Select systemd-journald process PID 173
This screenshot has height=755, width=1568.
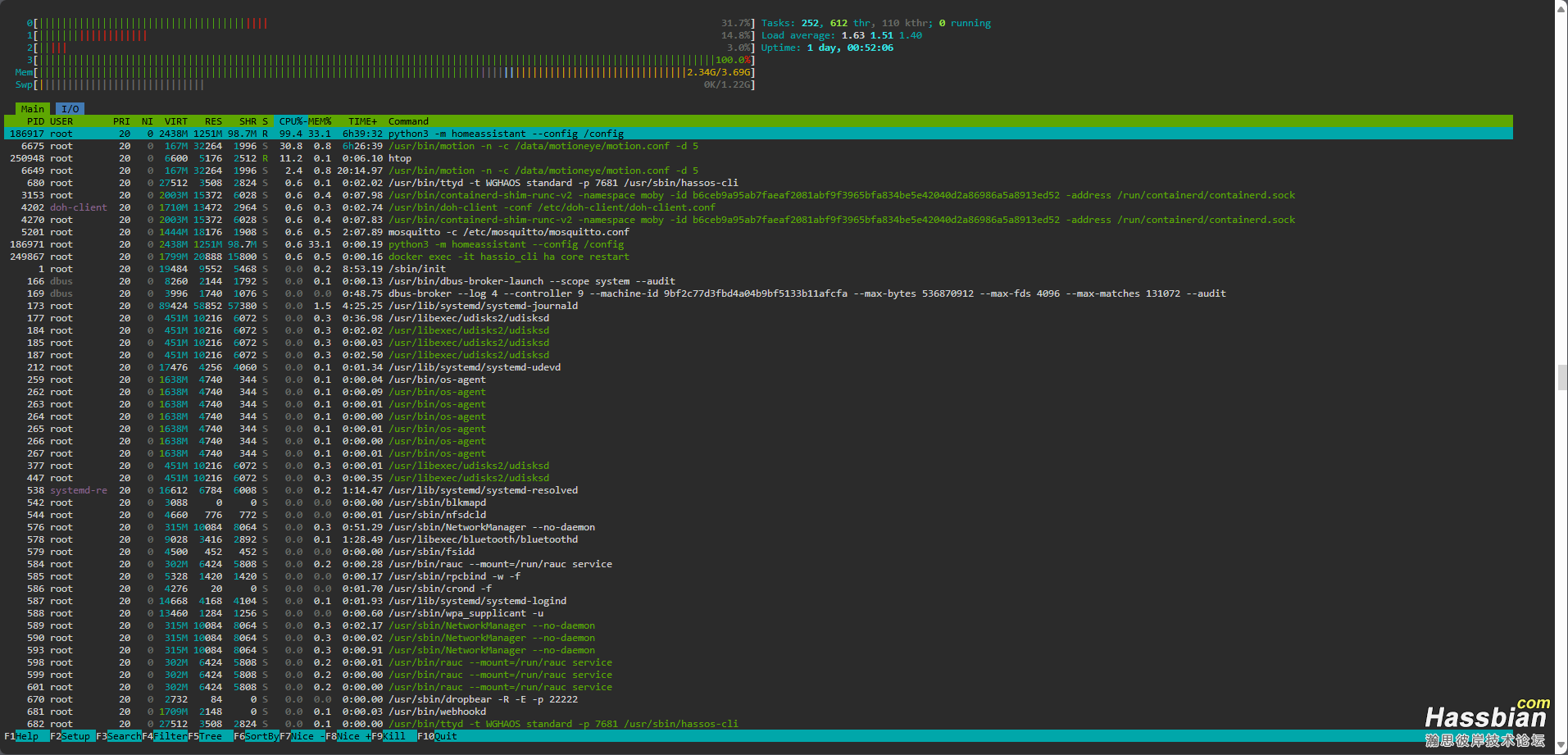coord(758,306)
